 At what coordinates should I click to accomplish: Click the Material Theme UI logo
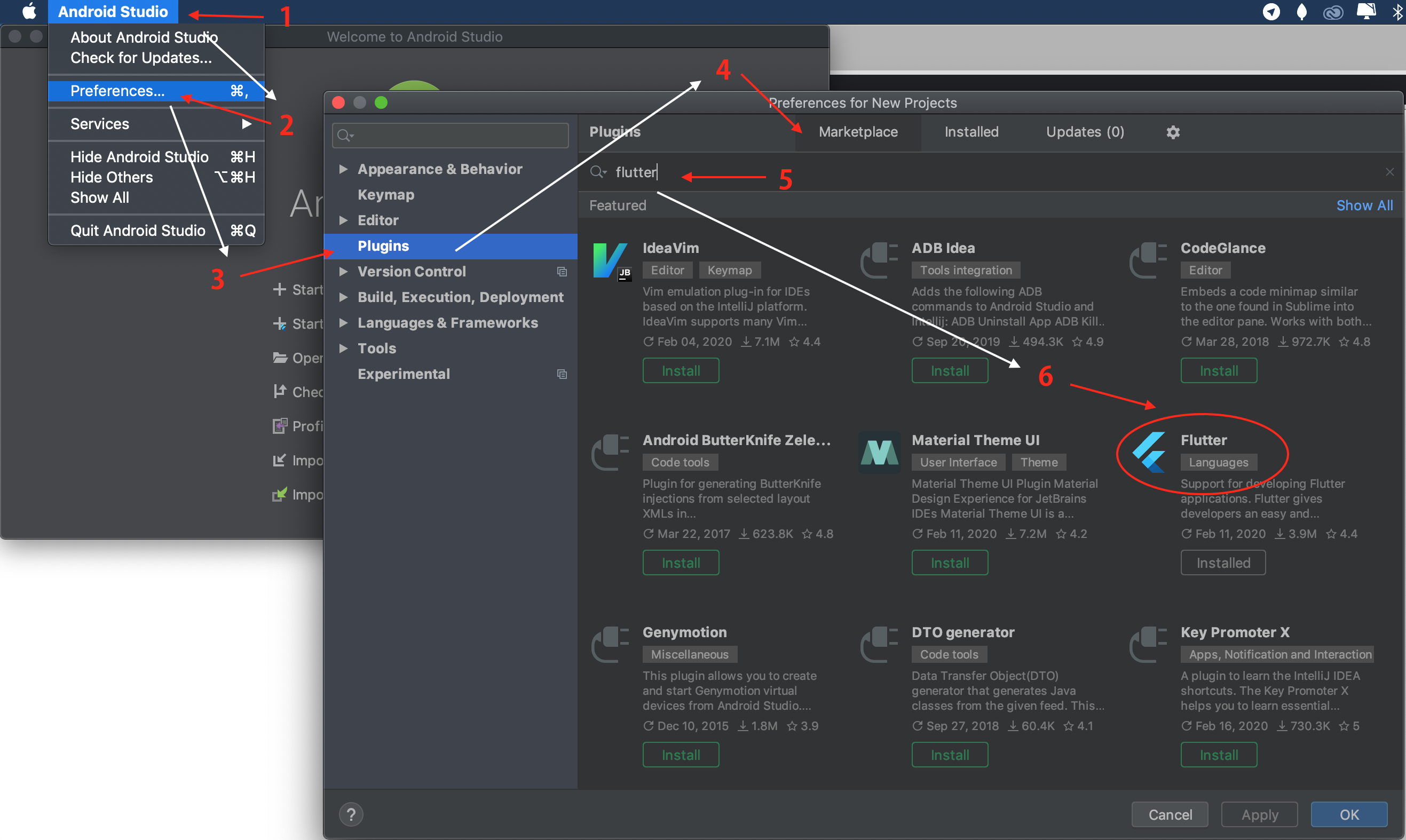tap(879, 452)
